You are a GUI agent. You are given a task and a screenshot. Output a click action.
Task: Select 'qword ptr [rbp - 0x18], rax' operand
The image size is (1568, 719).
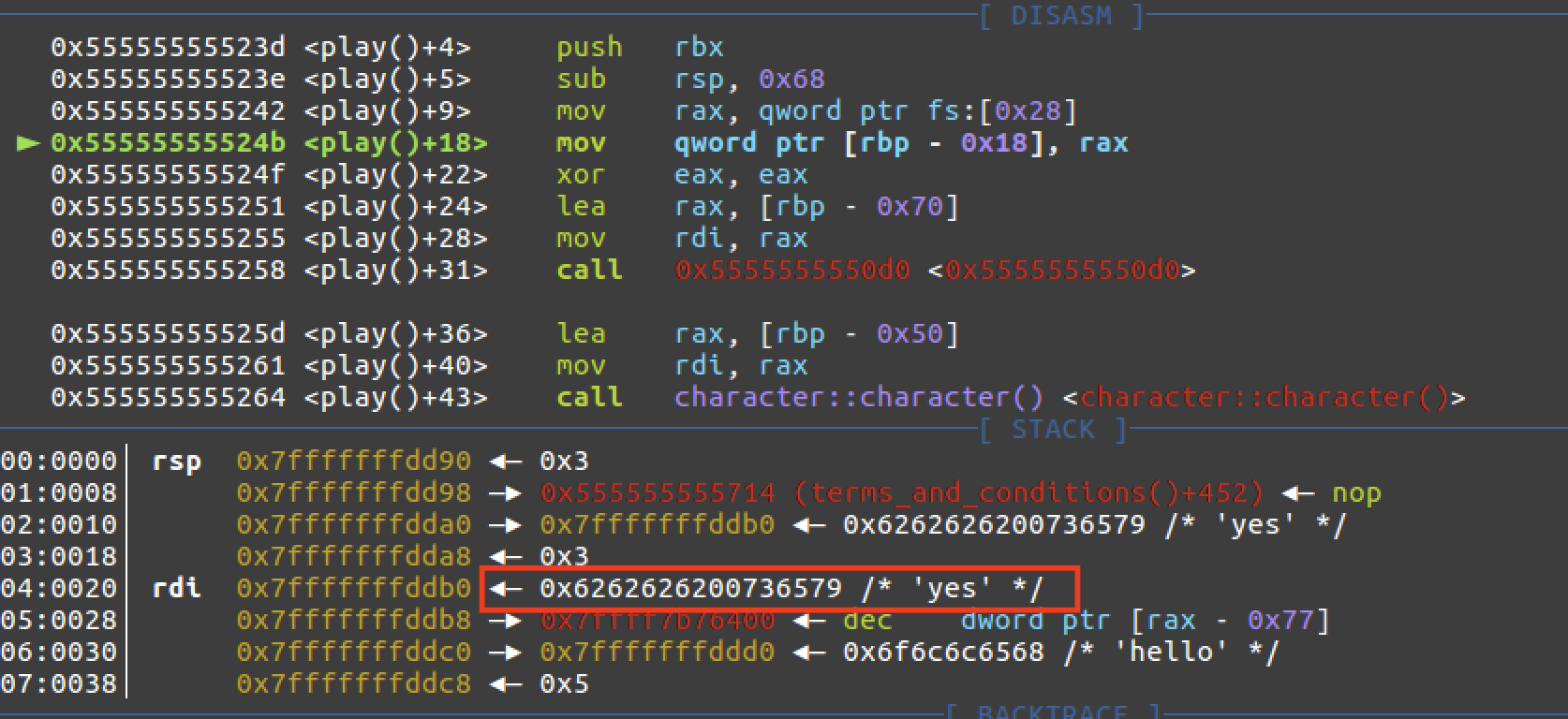901,142
